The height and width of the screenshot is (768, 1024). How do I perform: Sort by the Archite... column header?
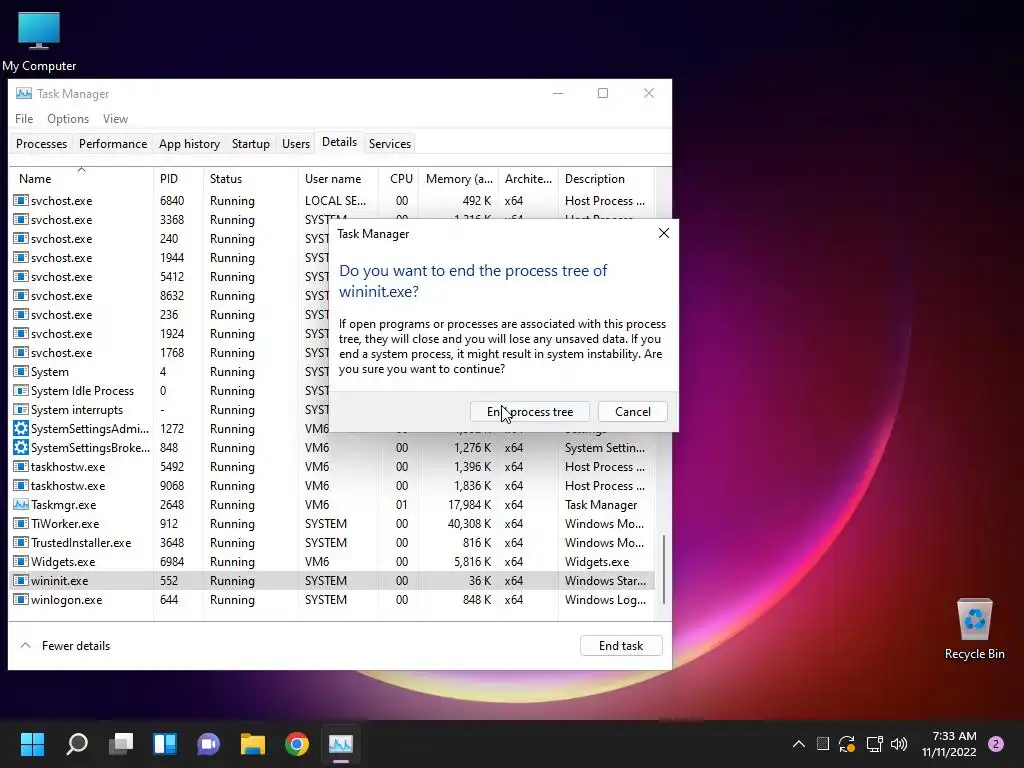coord(528,179)
